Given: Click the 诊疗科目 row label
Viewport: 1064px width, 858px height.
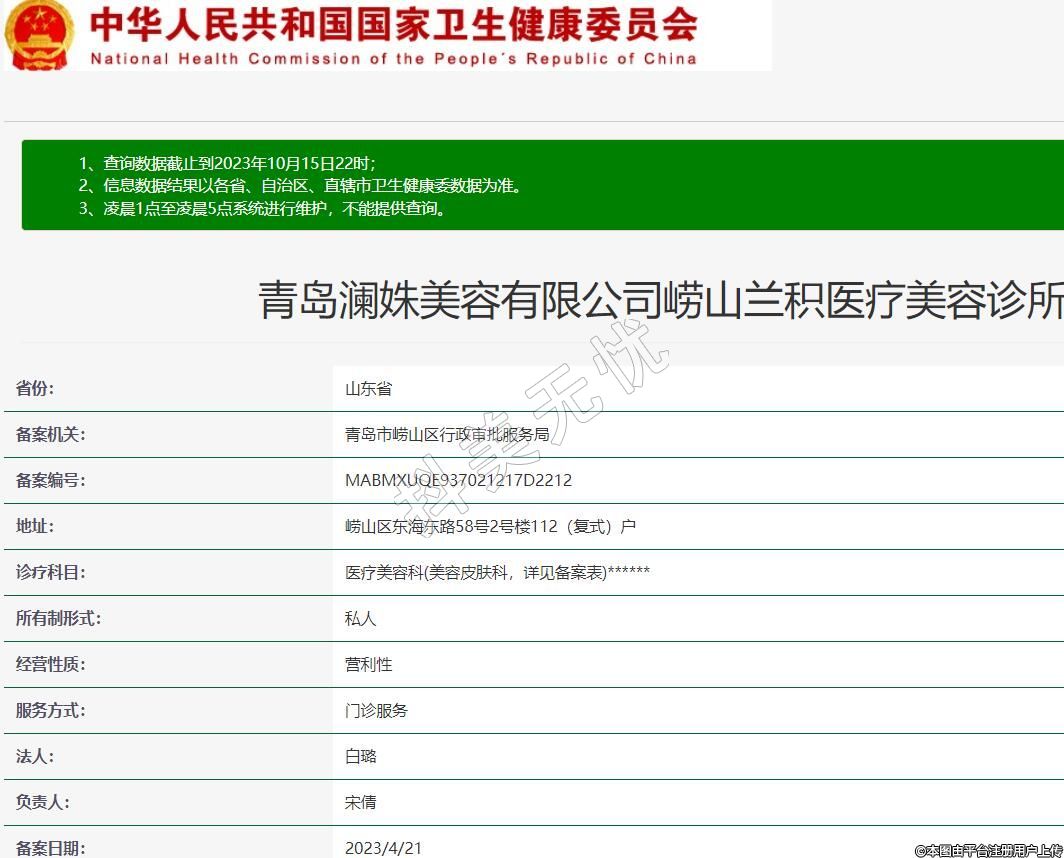Looking at the screenshot, I should pyautogui.click(x=51, y=573).
